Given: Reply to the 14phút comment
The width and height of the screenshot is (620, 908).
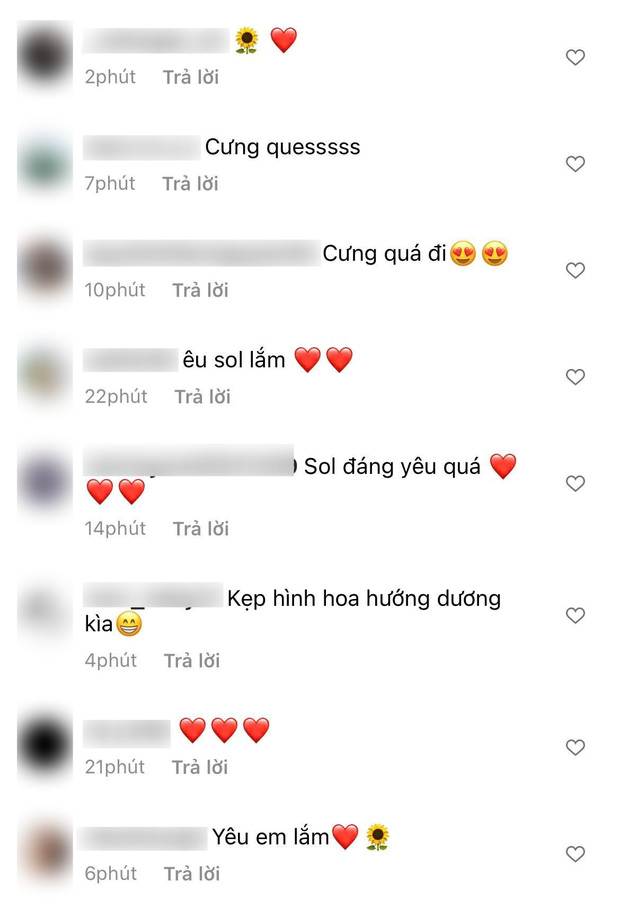Looking at the screenshot, I should tap(201, 529).
